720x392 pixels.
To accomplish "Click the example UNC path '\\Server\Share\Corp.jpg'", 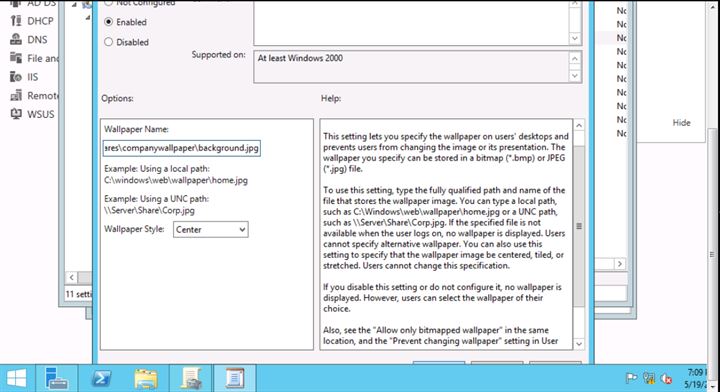I will tap(149, 210).
